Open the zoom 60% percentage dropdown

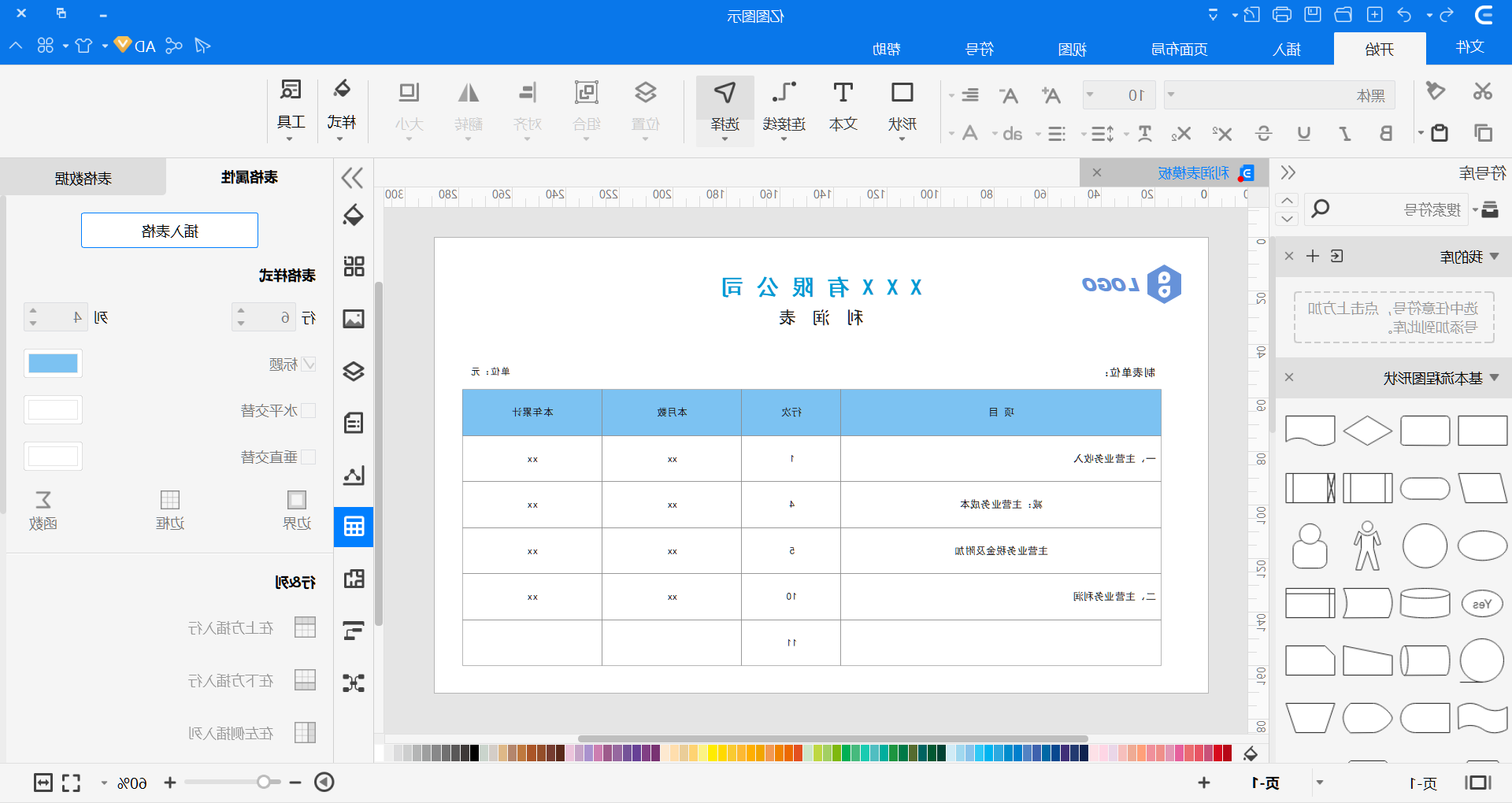104,783
